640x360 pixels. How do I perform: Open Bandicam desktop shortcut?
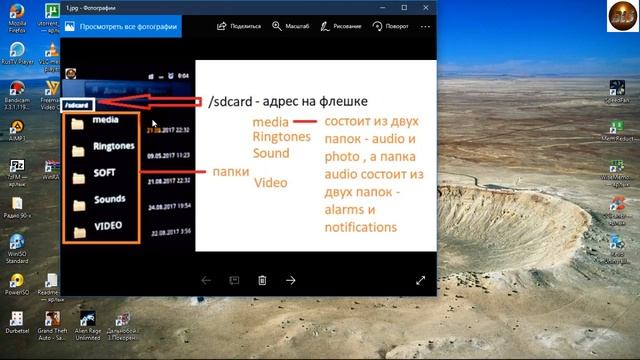click(x=17, y=96)
